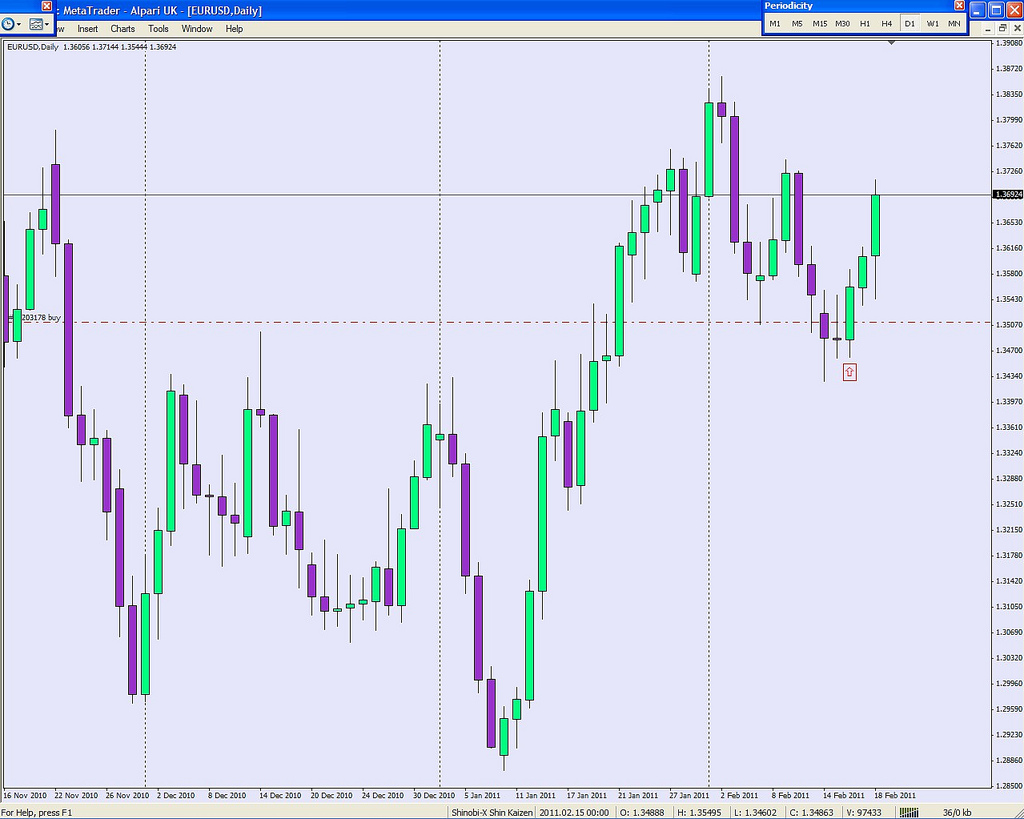Open the Window menu
The height and width of the screenshot is (819, 1024).
point(197,29)
